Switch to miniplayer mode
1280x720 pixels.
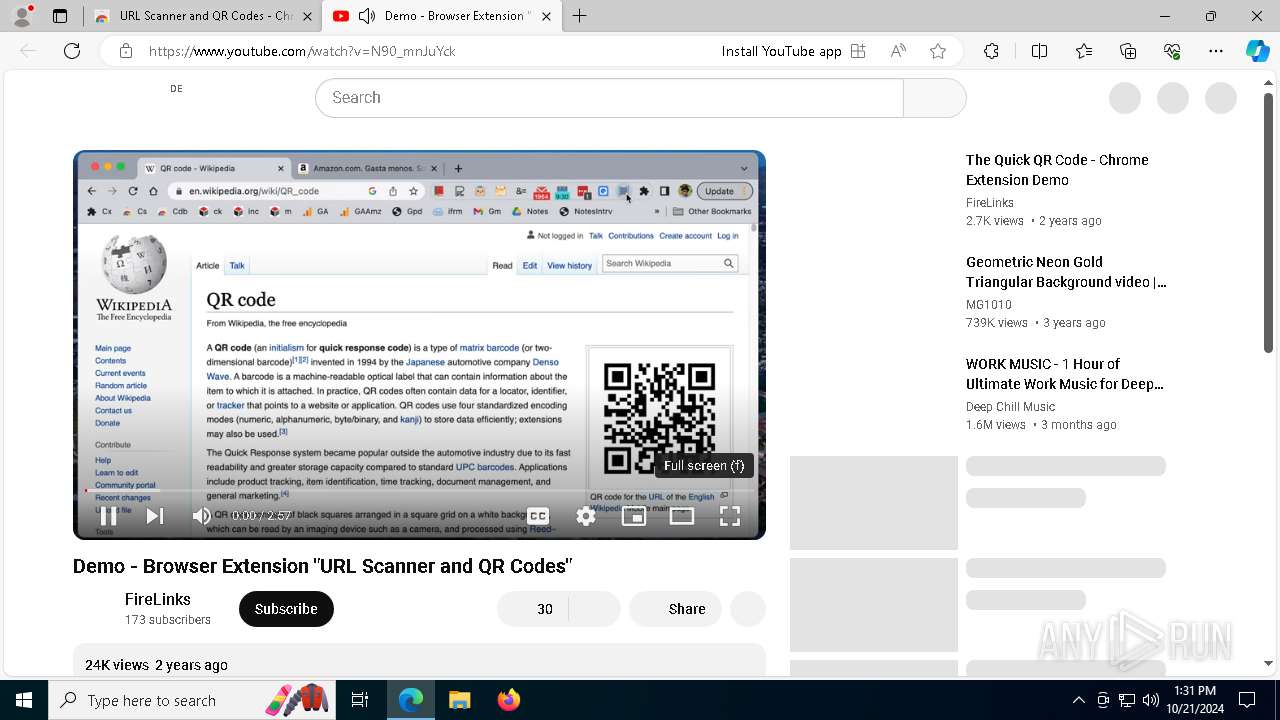634,516
